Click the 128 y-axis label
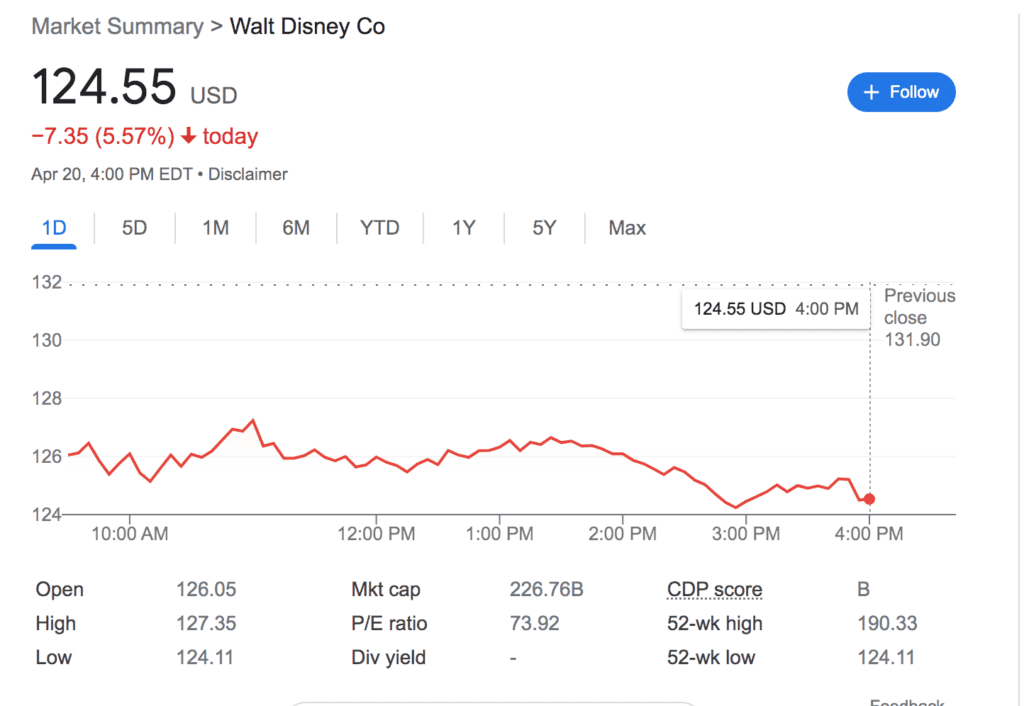 (x=47, y=398)
